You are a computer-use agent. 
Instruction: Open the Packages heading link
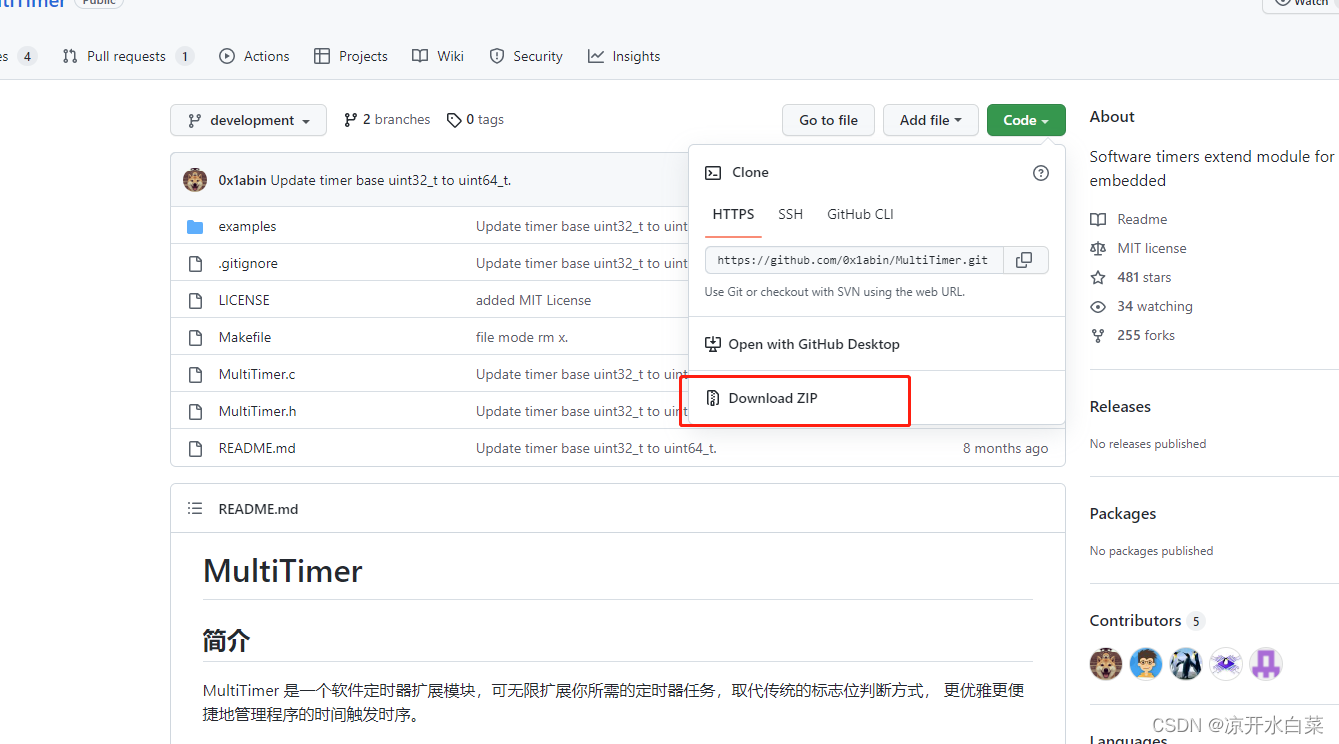coord(1123,513)
